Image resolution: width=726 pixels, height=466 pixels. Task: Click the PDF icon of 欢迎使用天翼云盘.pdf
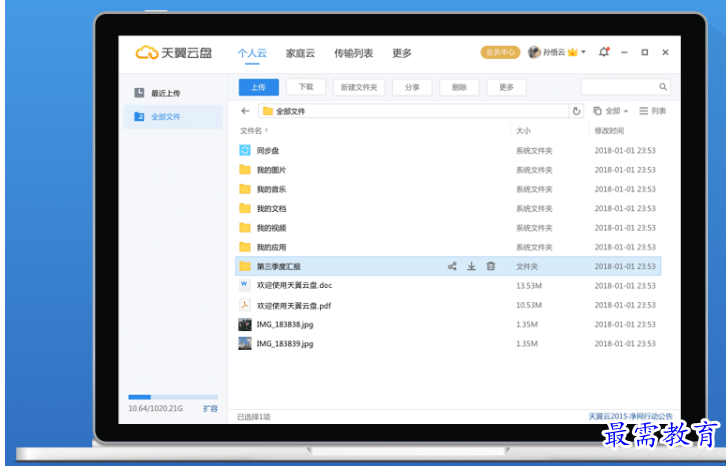[244, 305]
